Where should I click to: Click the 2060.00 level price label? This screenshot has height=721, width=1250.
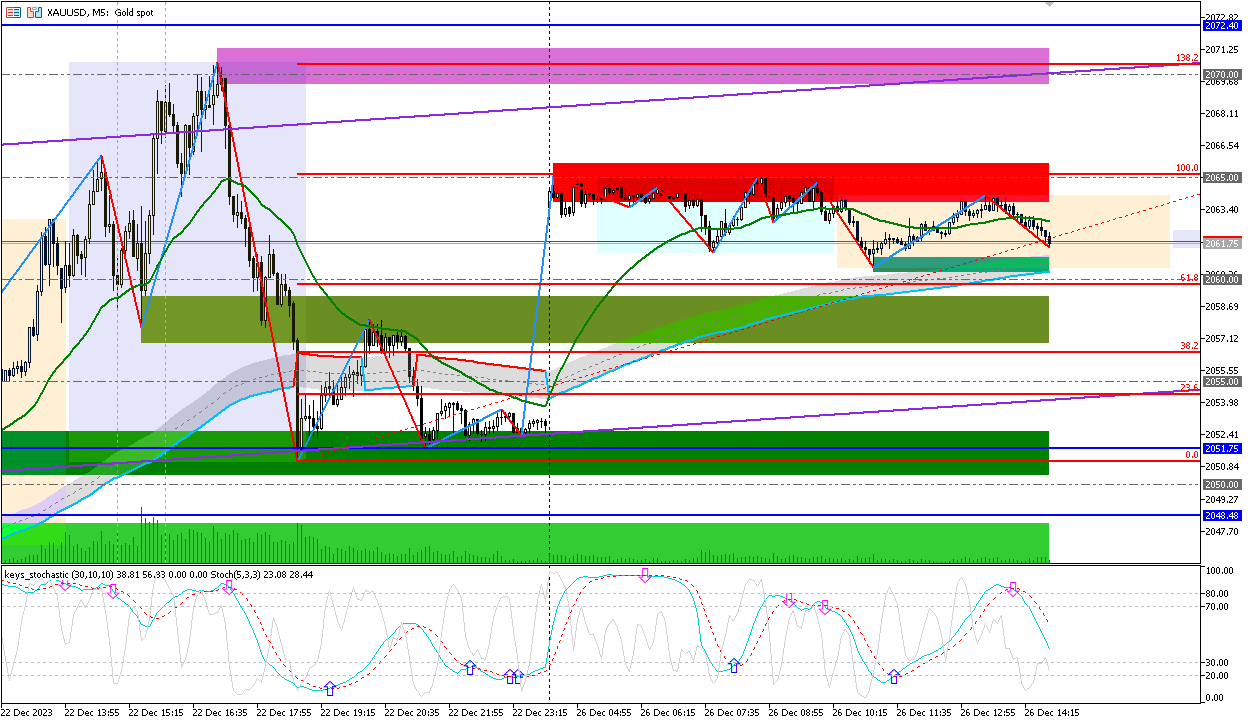(1223, 280)
